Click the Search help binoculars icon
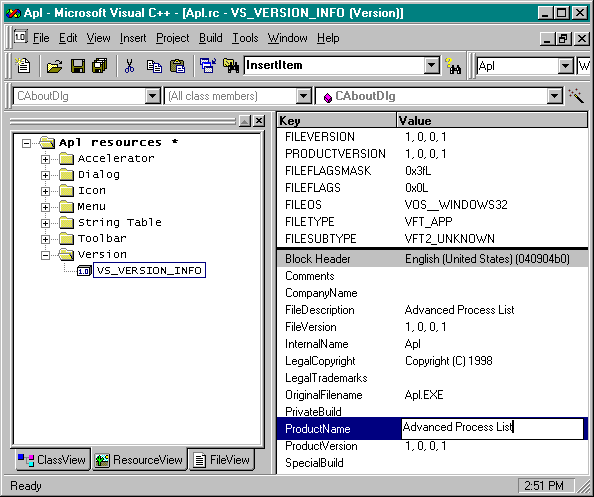This screenshot has width=594, height=497. 453,66
